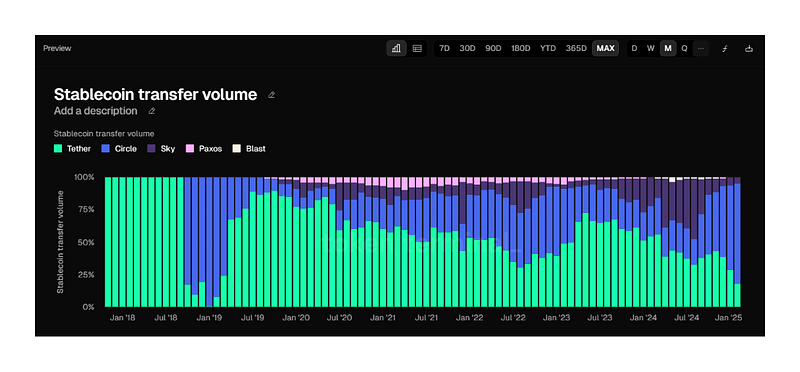This screenshot has width=800, height=372.
Task: Switch to table view icon
Action: coord(417,48)
